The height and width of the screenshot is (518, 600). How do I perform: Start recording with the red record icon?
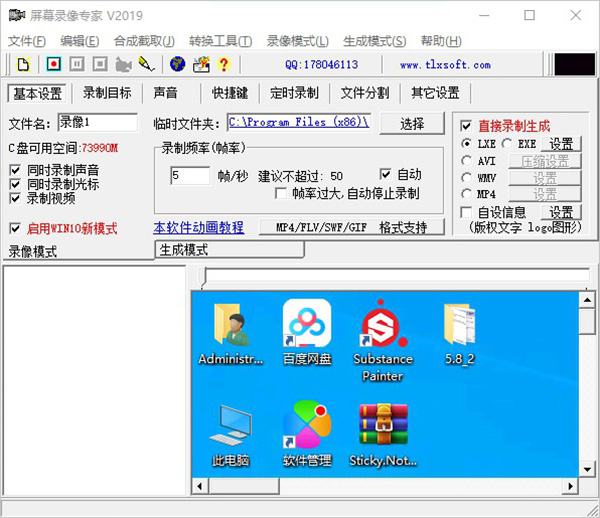point(52,65)
